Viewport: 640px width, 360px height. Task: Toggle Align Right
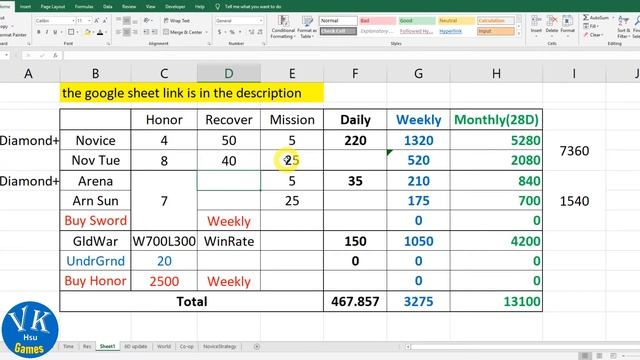(135, 32)
